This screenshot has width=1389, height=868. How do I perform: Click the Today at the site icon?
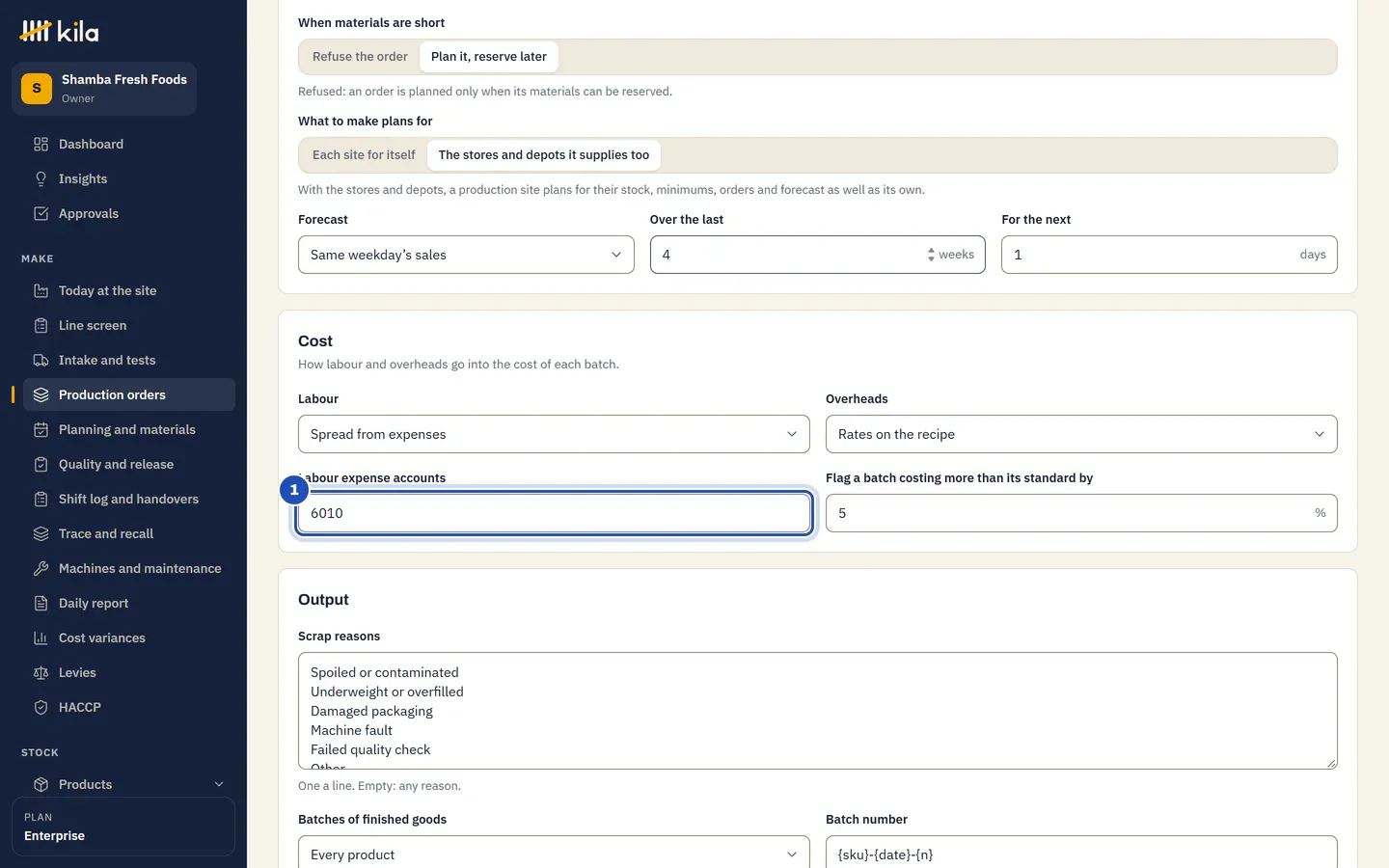tap(41, 291)
